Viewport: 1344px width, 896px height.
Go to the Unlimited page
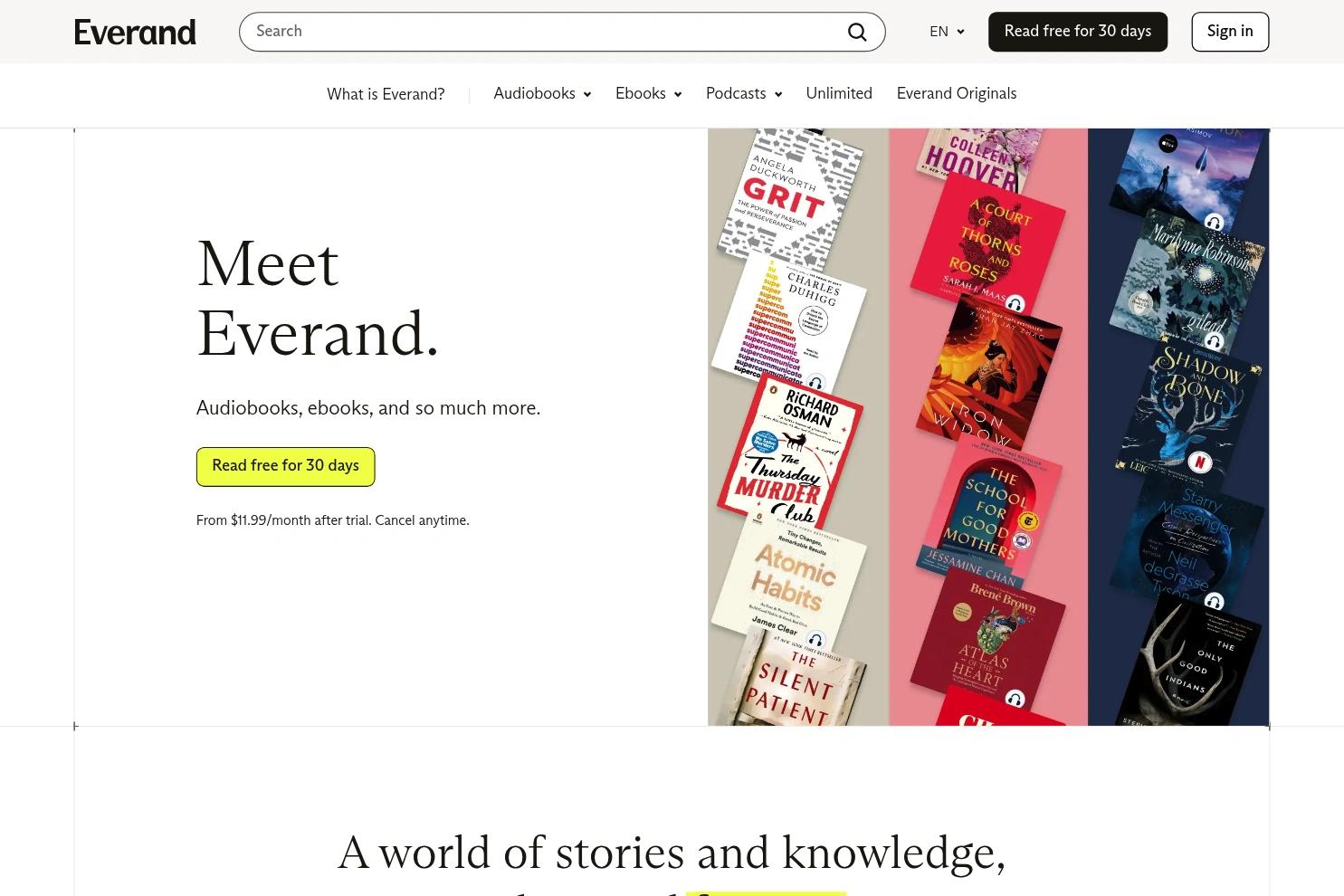[839, 94]
